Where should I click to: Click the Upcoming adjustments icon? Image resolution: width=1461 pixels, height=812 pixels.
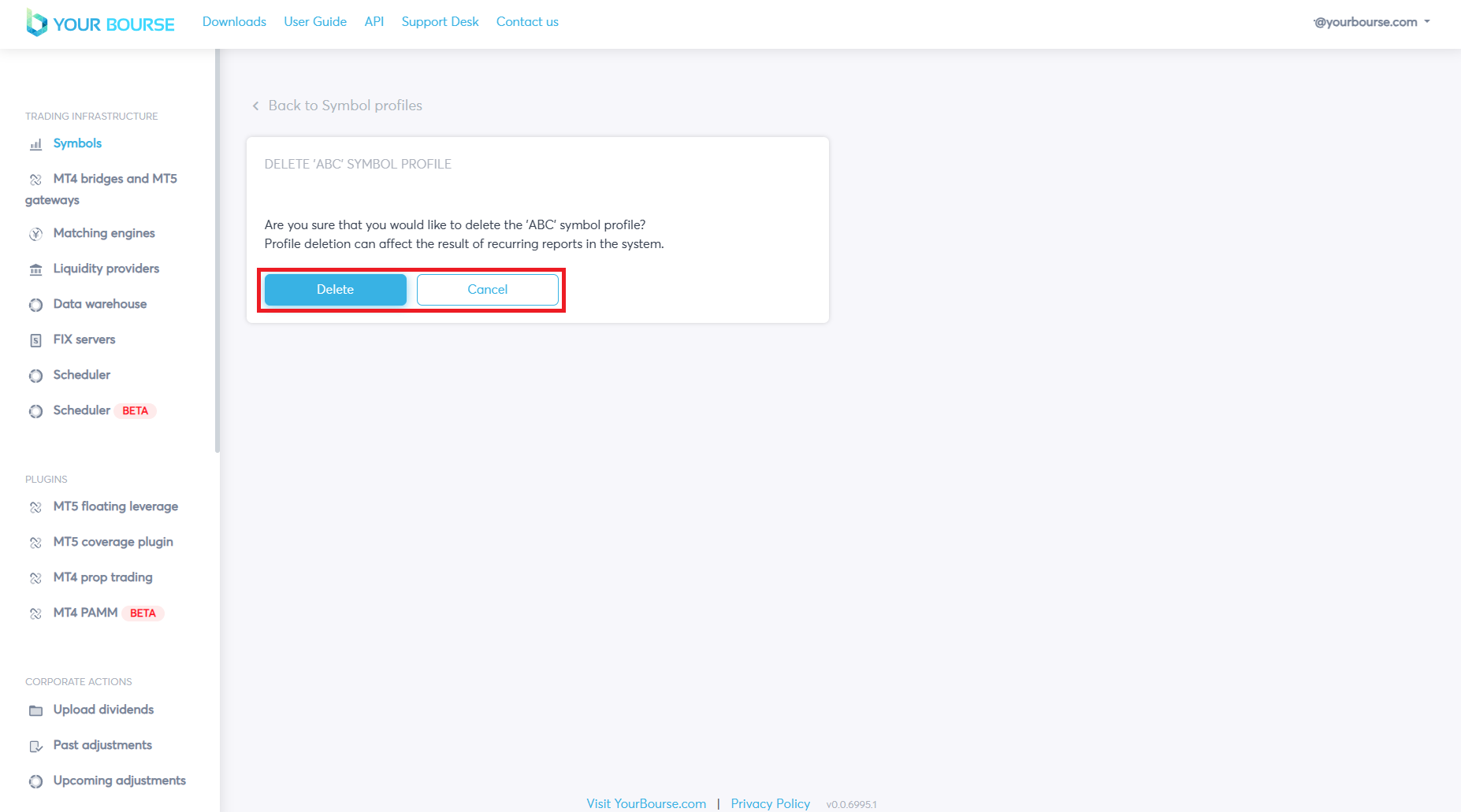pyautogui.click(x=35, y=781)
